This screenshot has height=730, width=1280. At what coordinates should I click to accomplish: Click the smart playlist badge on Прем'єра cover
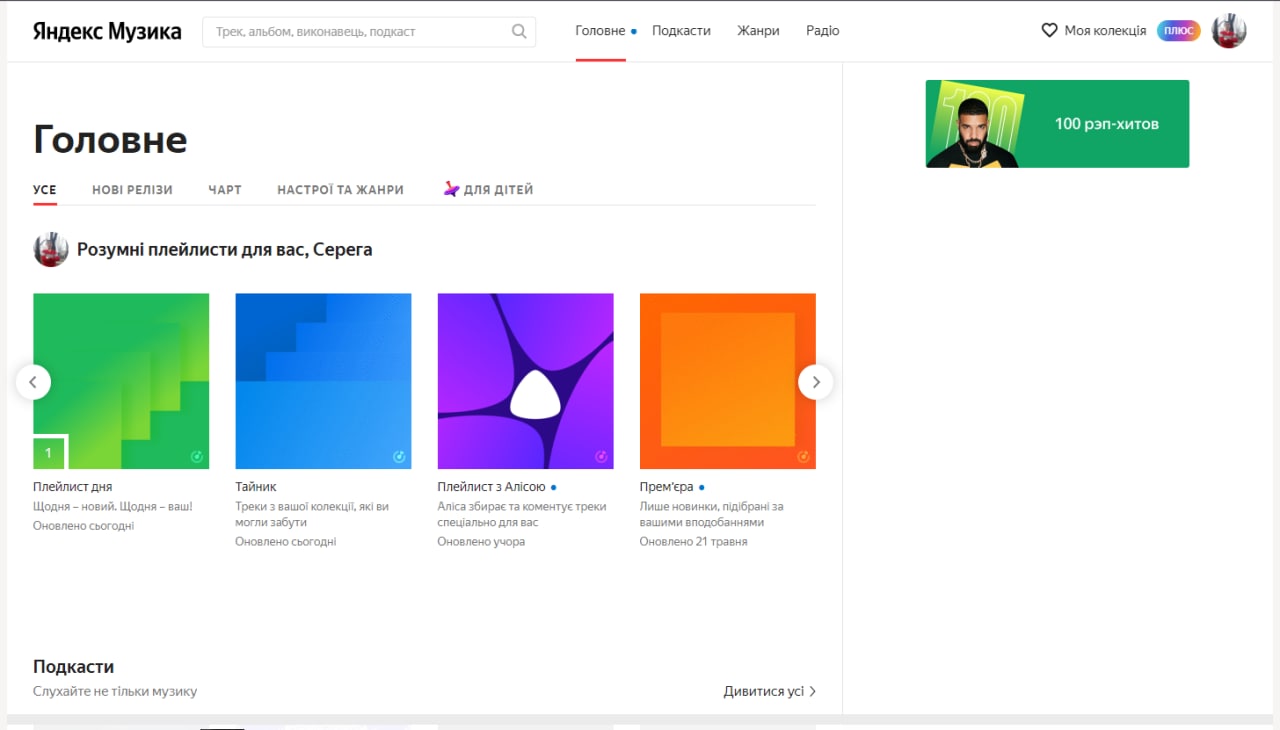[803, 457]
